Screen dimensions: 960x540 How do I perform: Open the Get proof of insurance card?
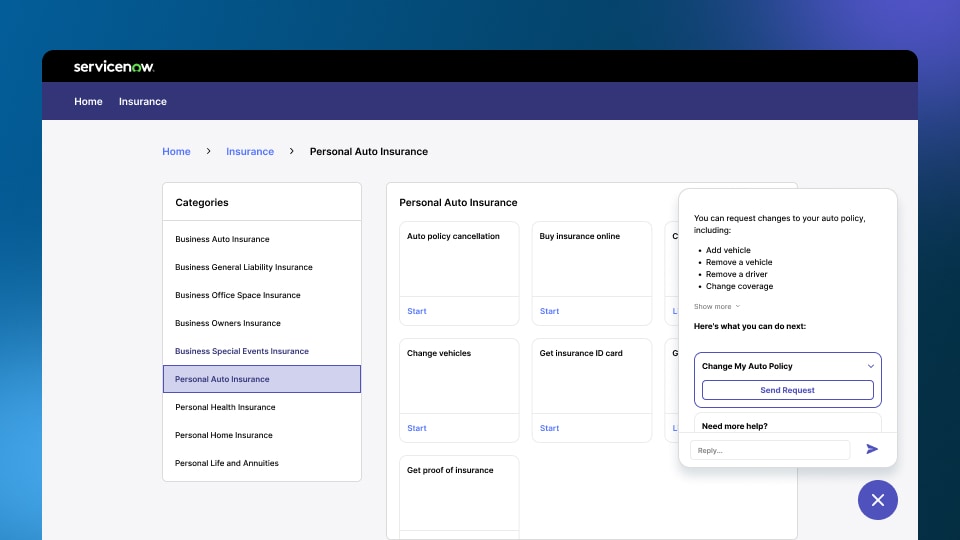click(x=459, y=497)
